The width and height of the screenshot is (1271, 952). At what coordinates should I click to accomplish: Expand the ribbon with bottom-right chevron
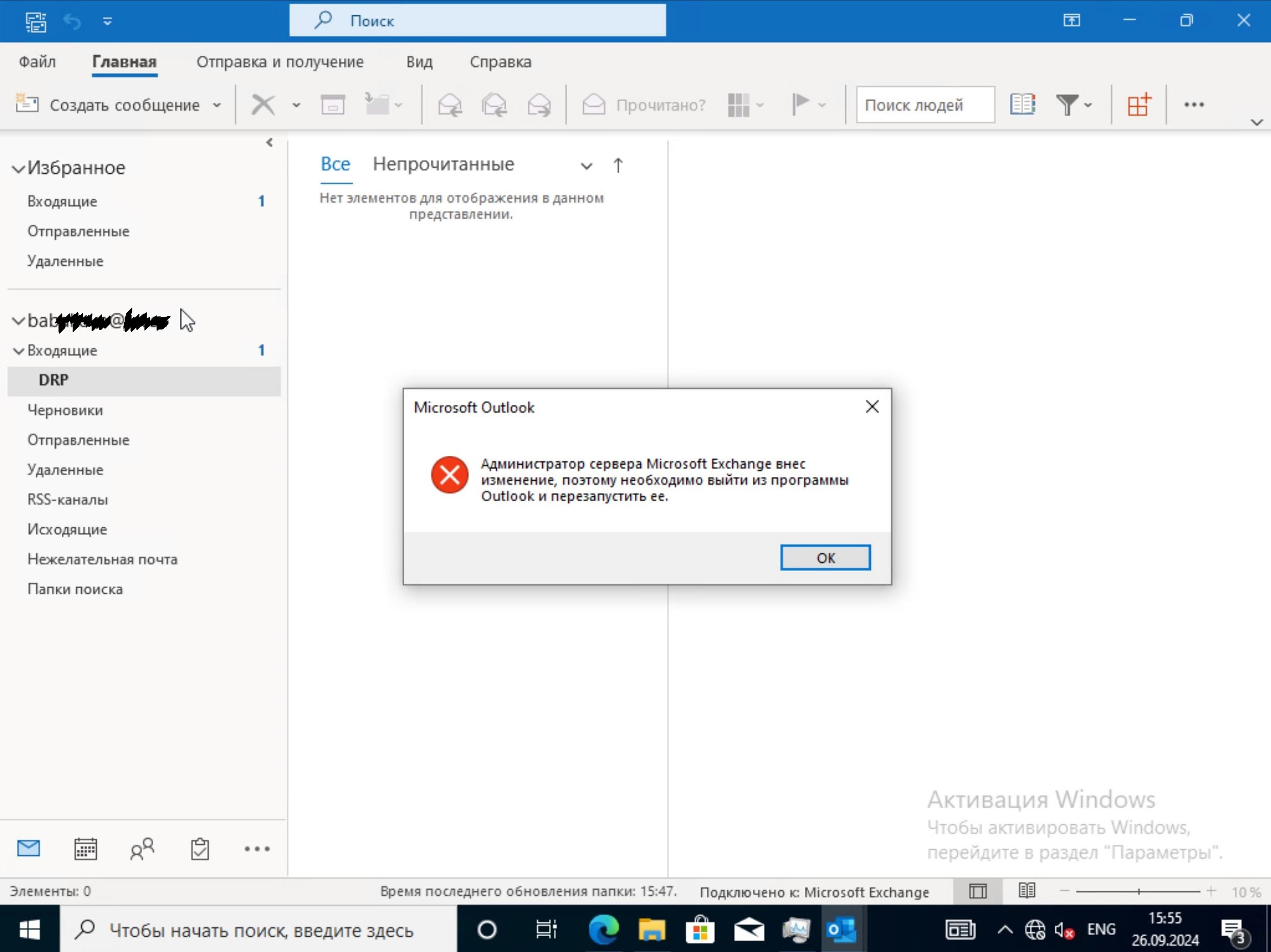point(1257,122)
